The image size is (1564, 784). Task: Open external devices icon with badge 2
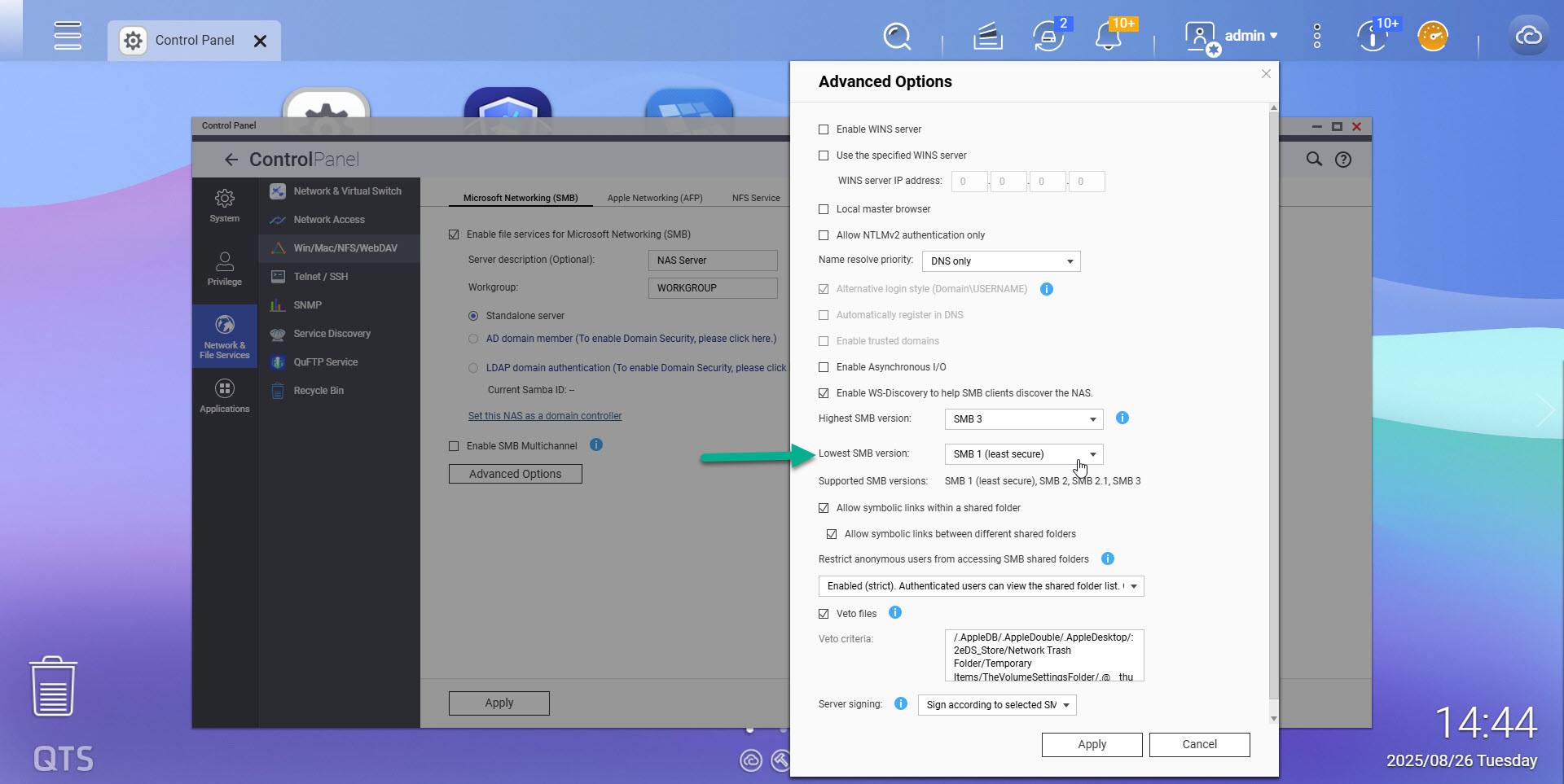pos(1049,36)
